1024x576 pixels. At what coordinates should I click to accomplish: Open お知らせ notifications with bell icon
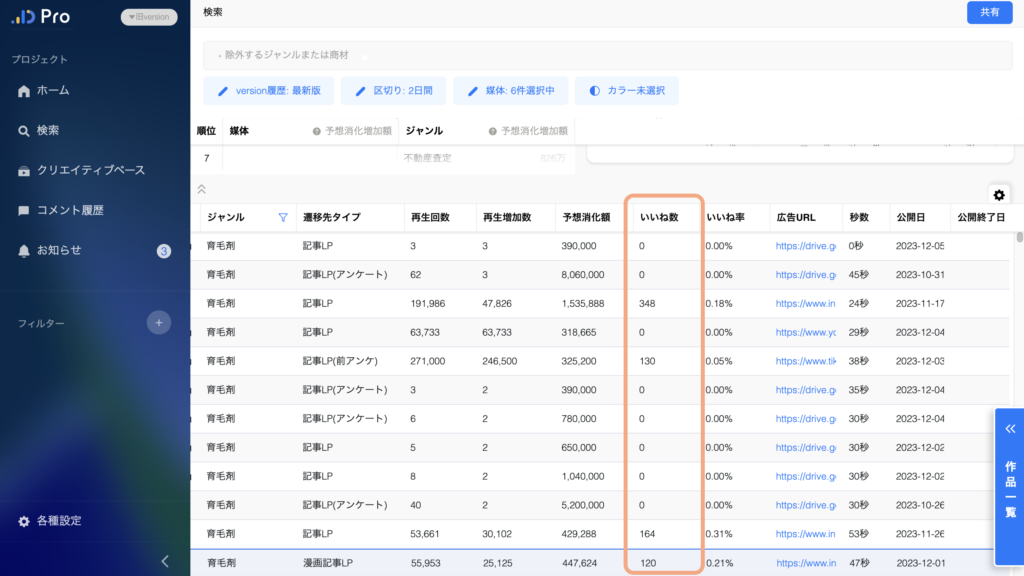pos(58,250)
